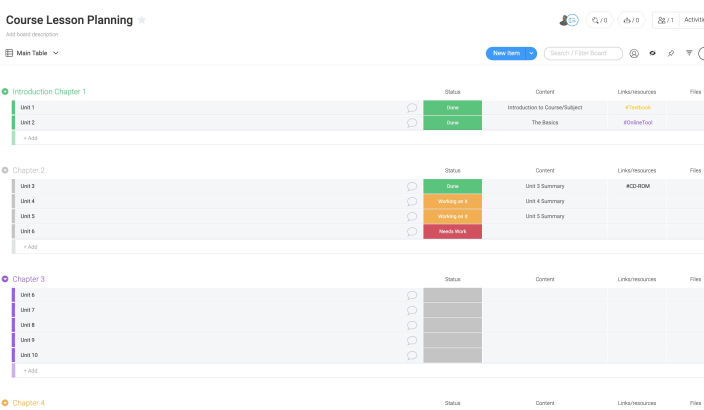Open the Unit 8 item name

pyautogui.click(x=27, y=325)
